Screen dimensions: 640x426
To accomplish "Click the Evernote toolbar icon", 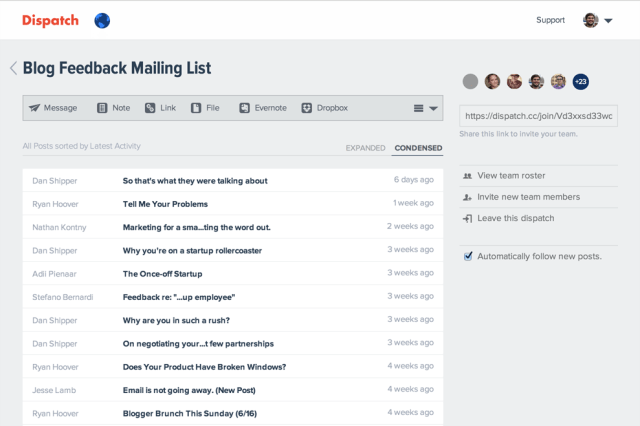I will (x=244, y=108).
